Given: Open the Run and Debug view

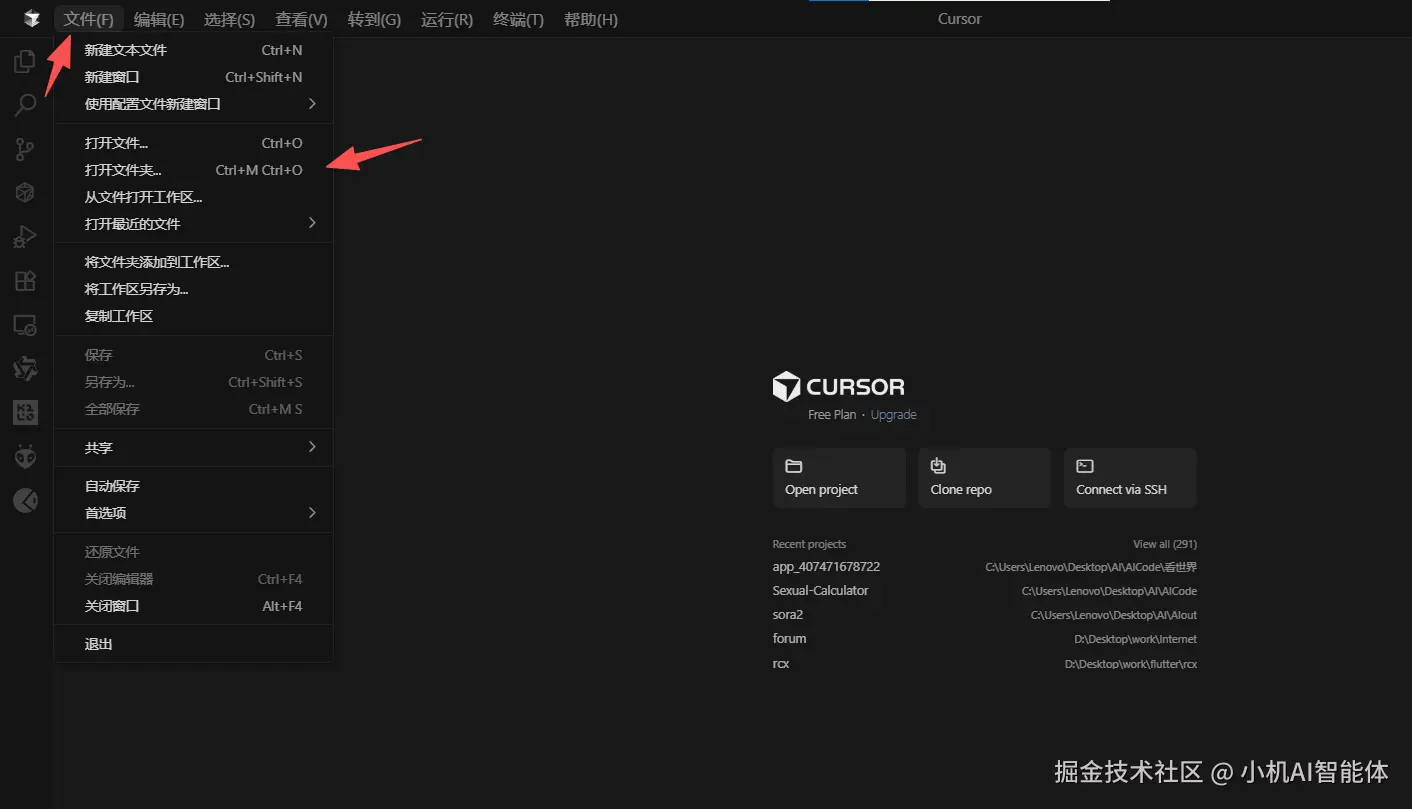Looking at the screenshot, I should [x=25, y=237].
